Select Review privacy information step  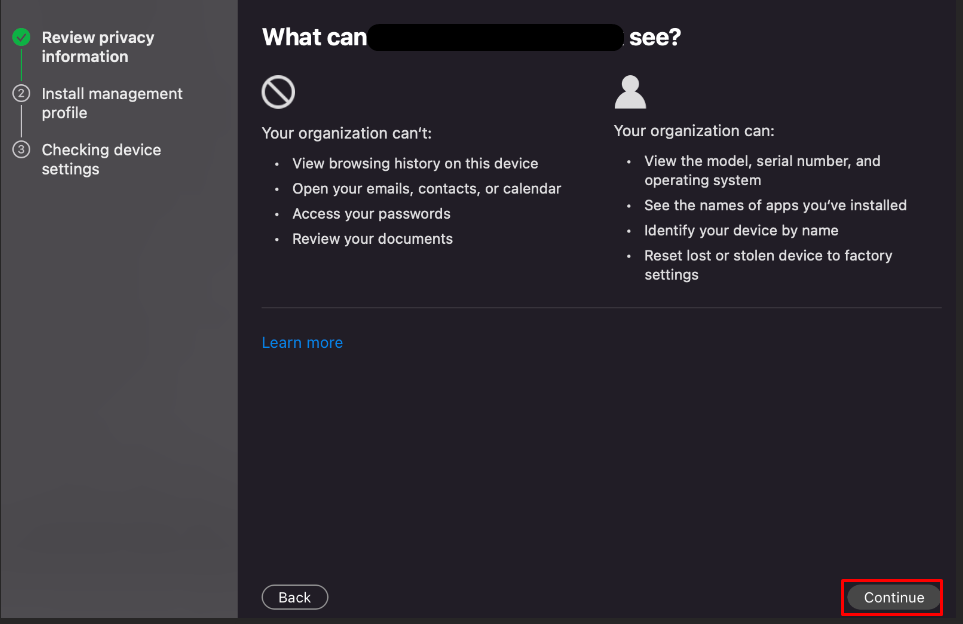point(98,47)
